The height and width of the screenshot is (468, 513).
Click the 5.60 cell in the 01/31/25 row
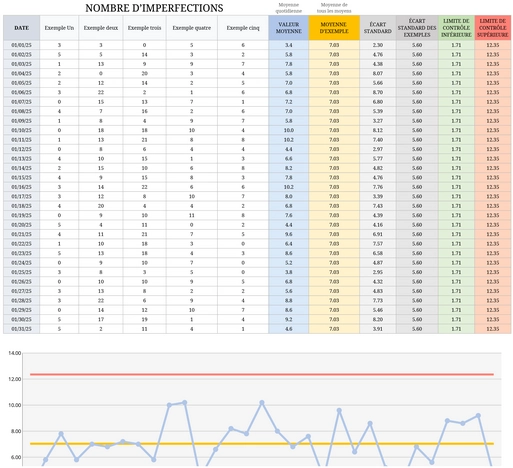tap(417, 329)
